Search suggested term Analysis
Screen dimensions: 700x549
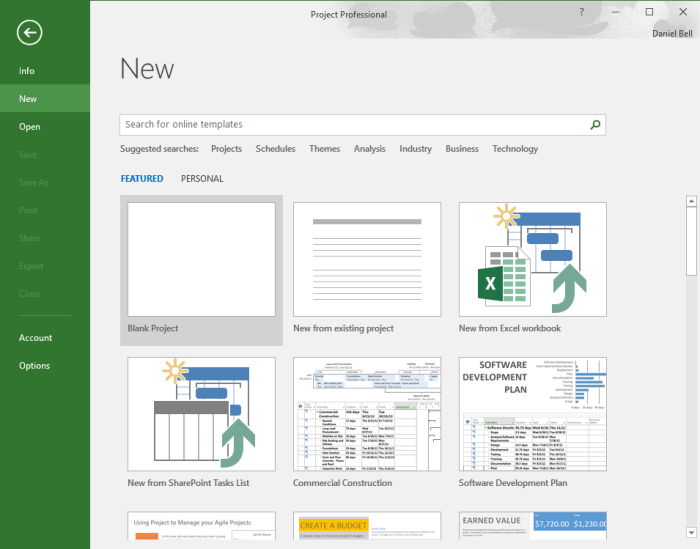(x=370, y=149)
